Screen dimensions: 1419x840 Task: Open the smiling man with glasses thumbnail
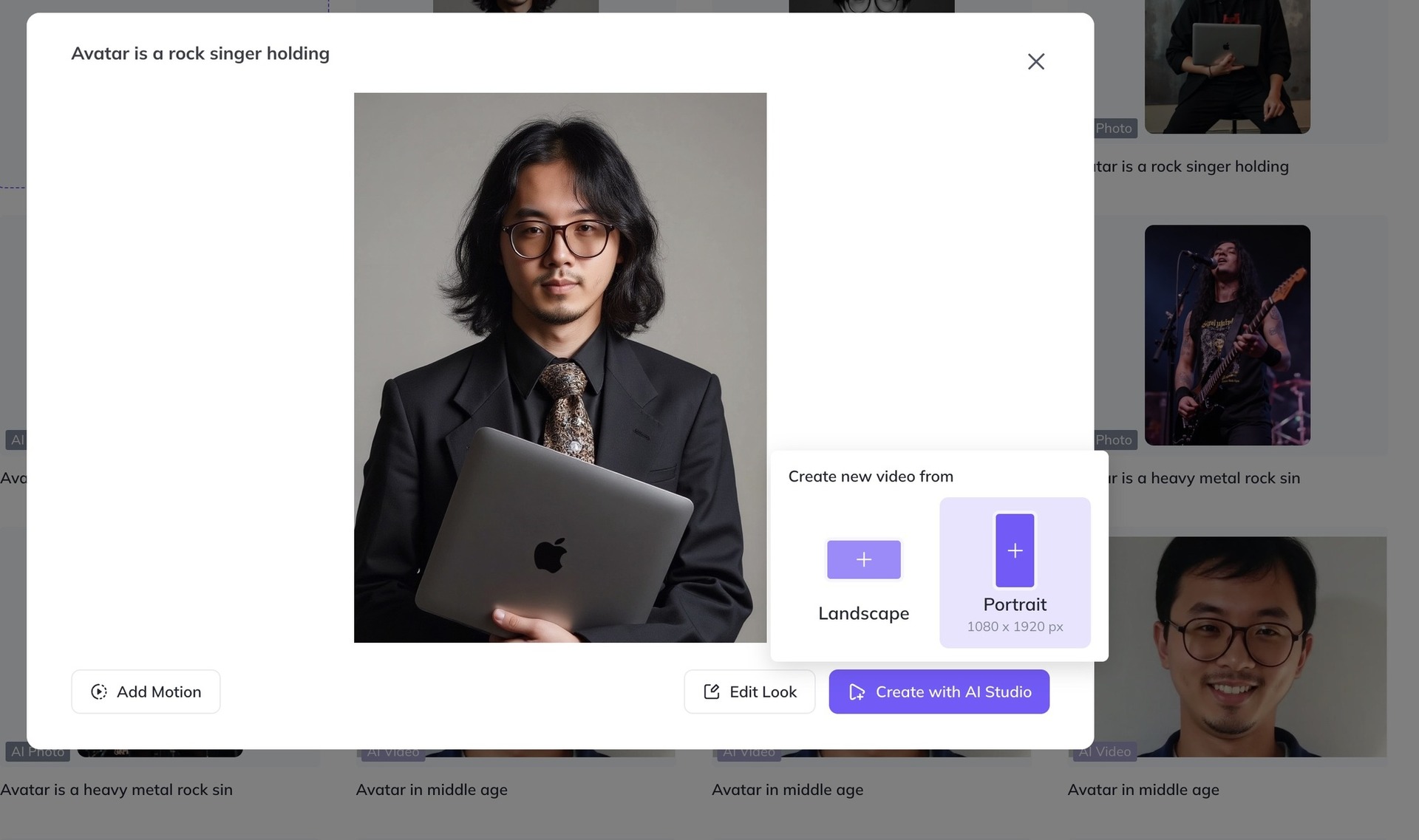[1240, 646]
